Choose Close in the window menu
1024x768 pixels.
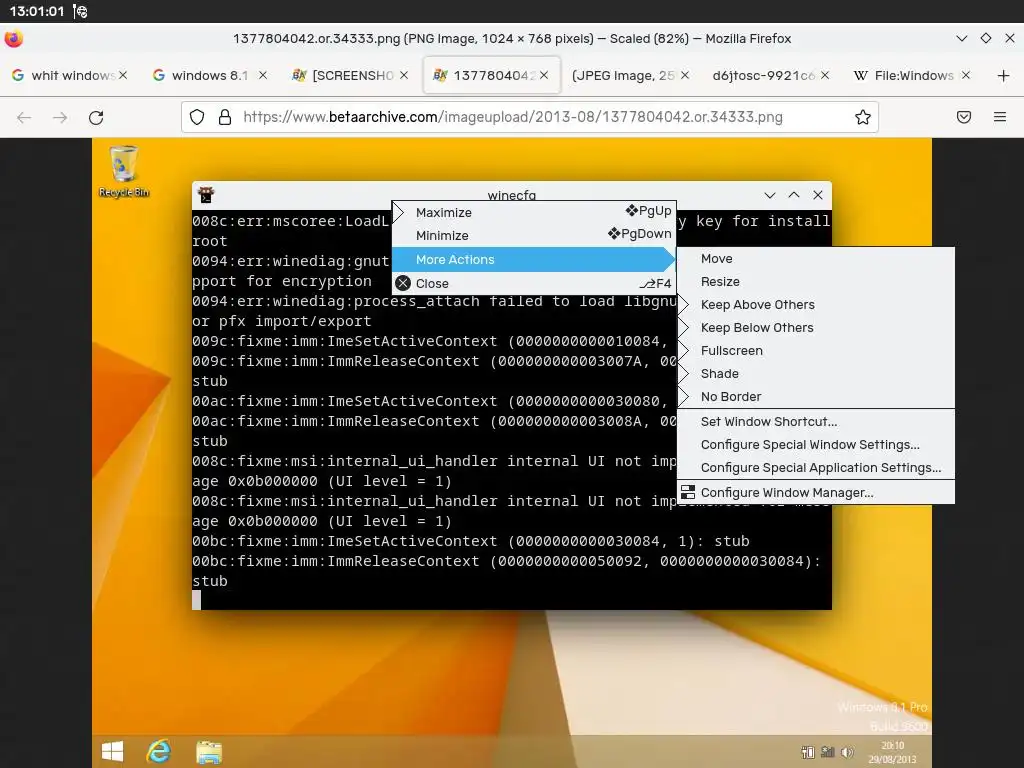(x=534, y=283)
